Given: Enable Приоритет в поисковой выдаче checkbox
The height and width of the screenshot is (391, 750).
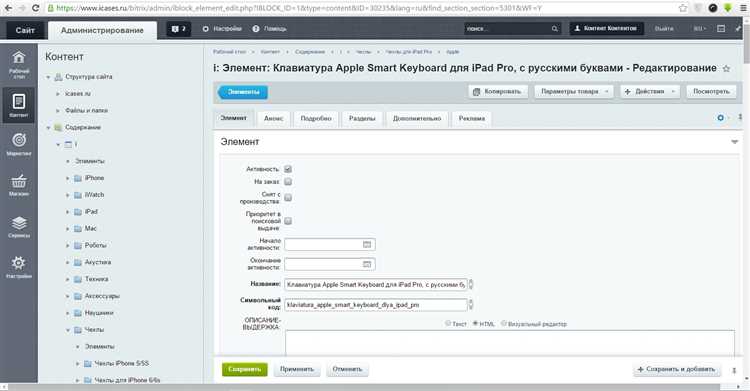Looking at the screenshot, I should [x=288, y=221].
